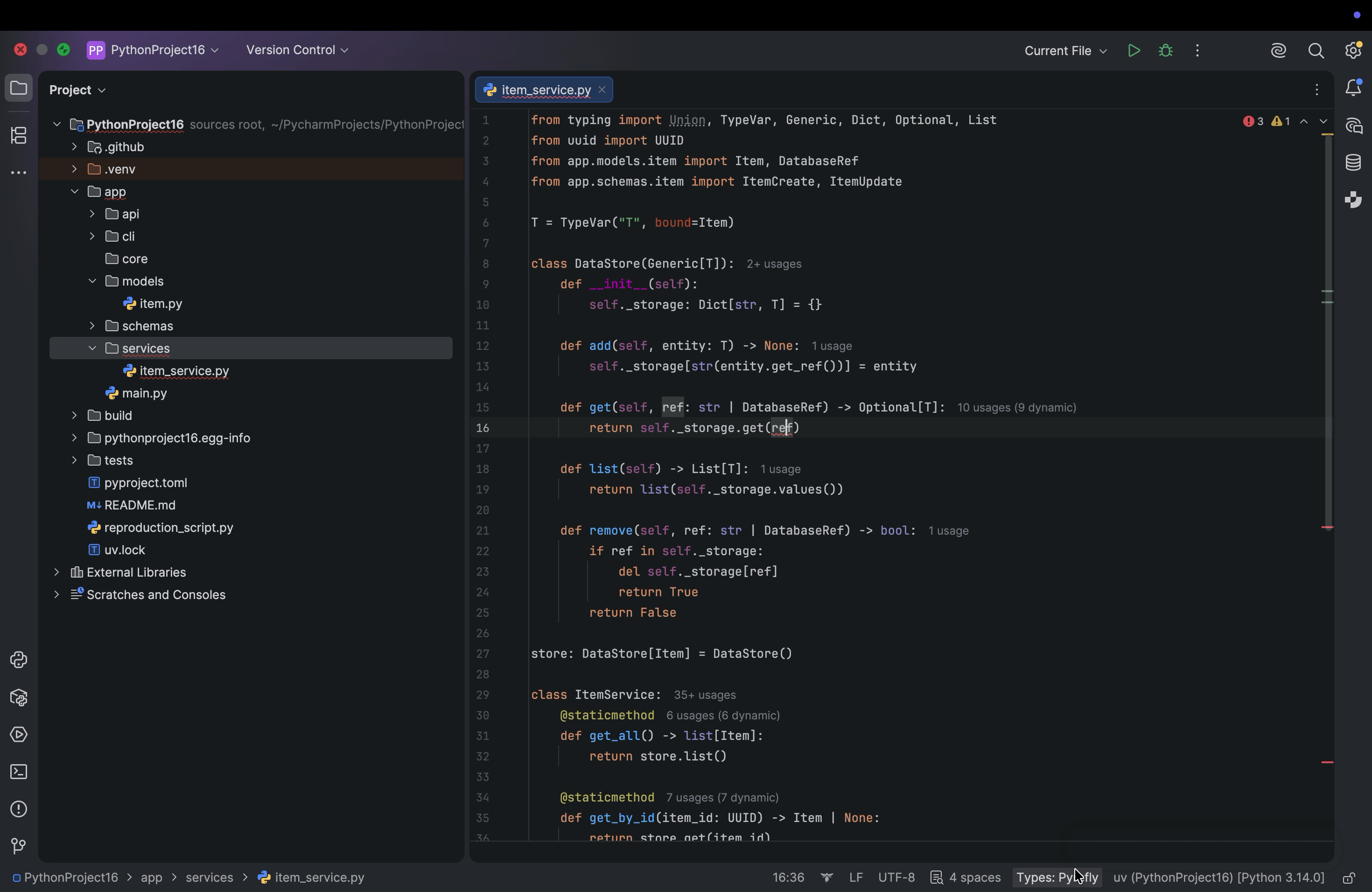Select the core folder
Screen dimensions: 1372x892
(134, 259)
